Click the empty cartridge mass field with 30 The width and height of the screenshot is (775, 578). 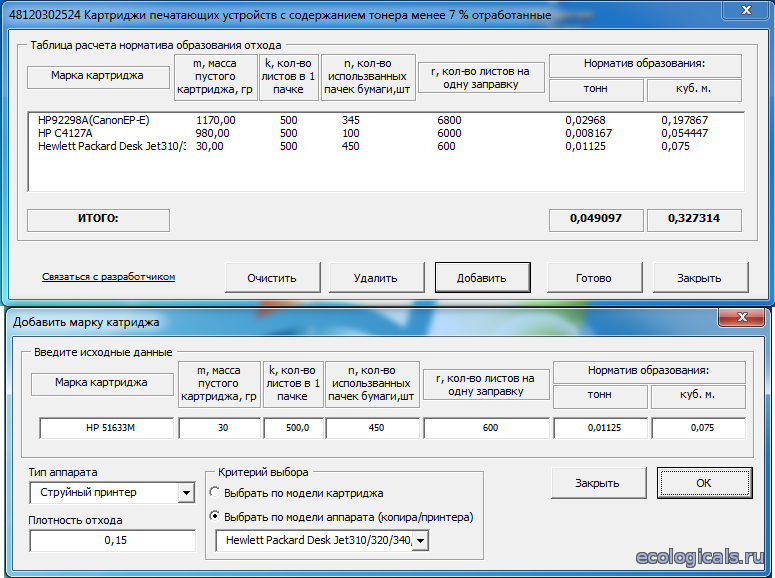click(x=219, y=428)
